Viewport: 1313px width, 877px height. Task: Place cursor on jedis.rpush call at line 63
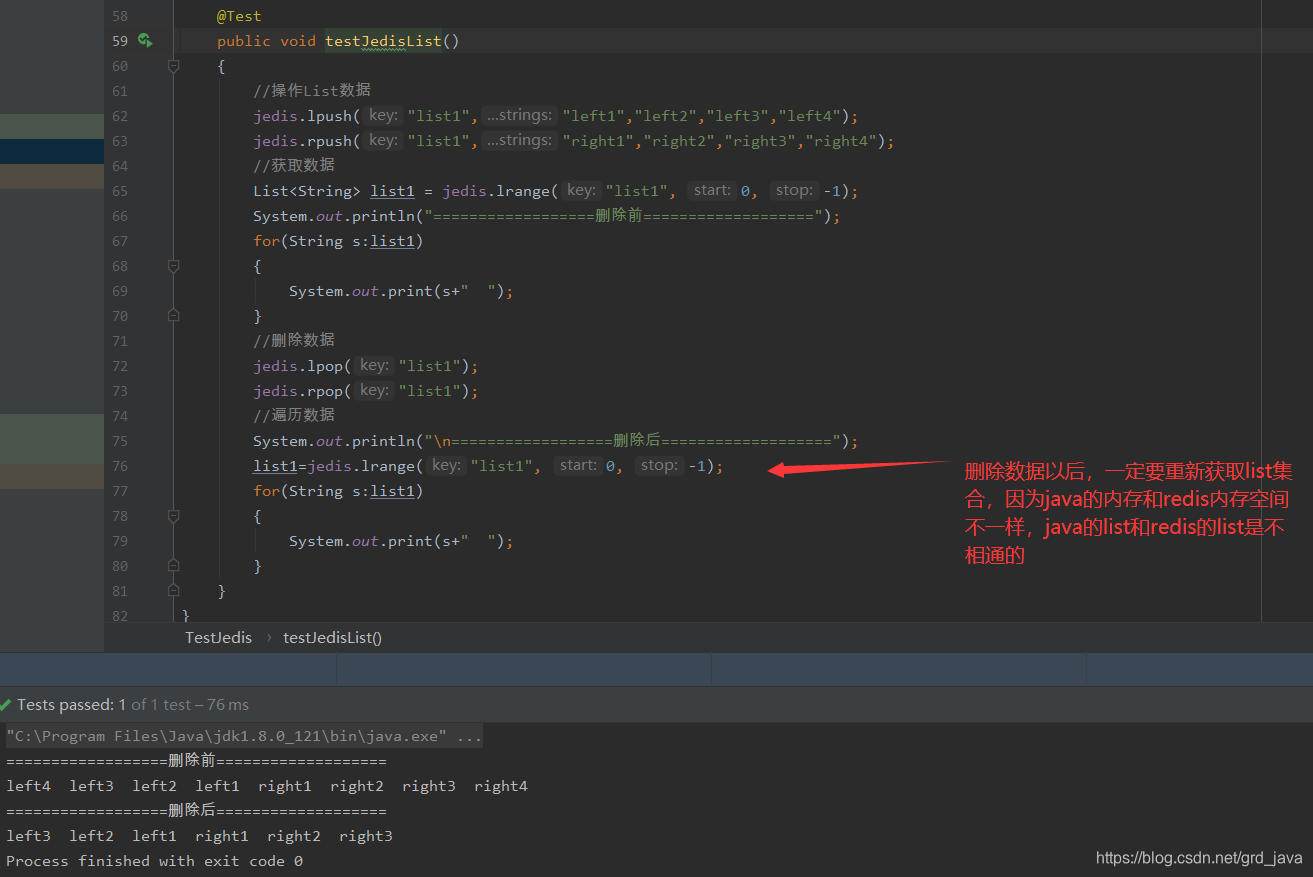[302, 141]
